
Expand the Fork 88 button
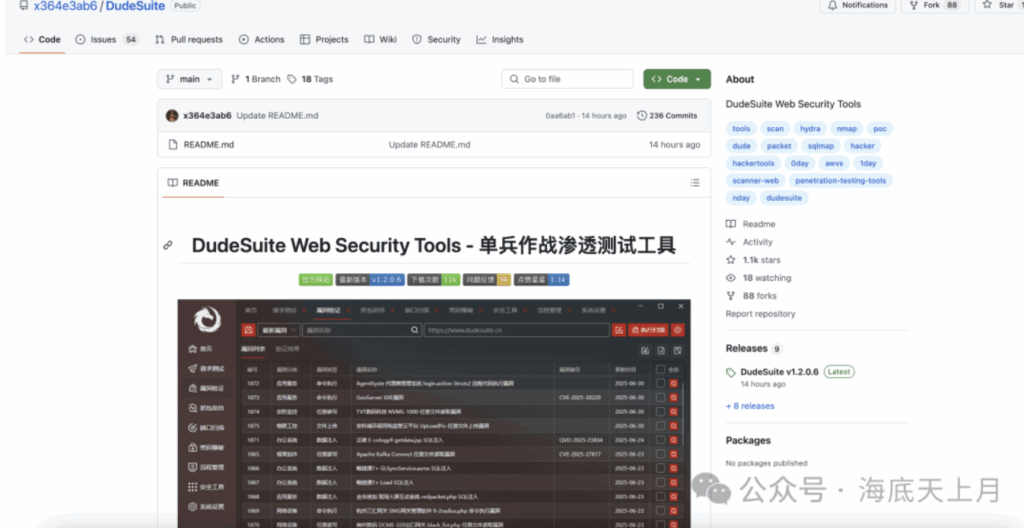point(935,6)
